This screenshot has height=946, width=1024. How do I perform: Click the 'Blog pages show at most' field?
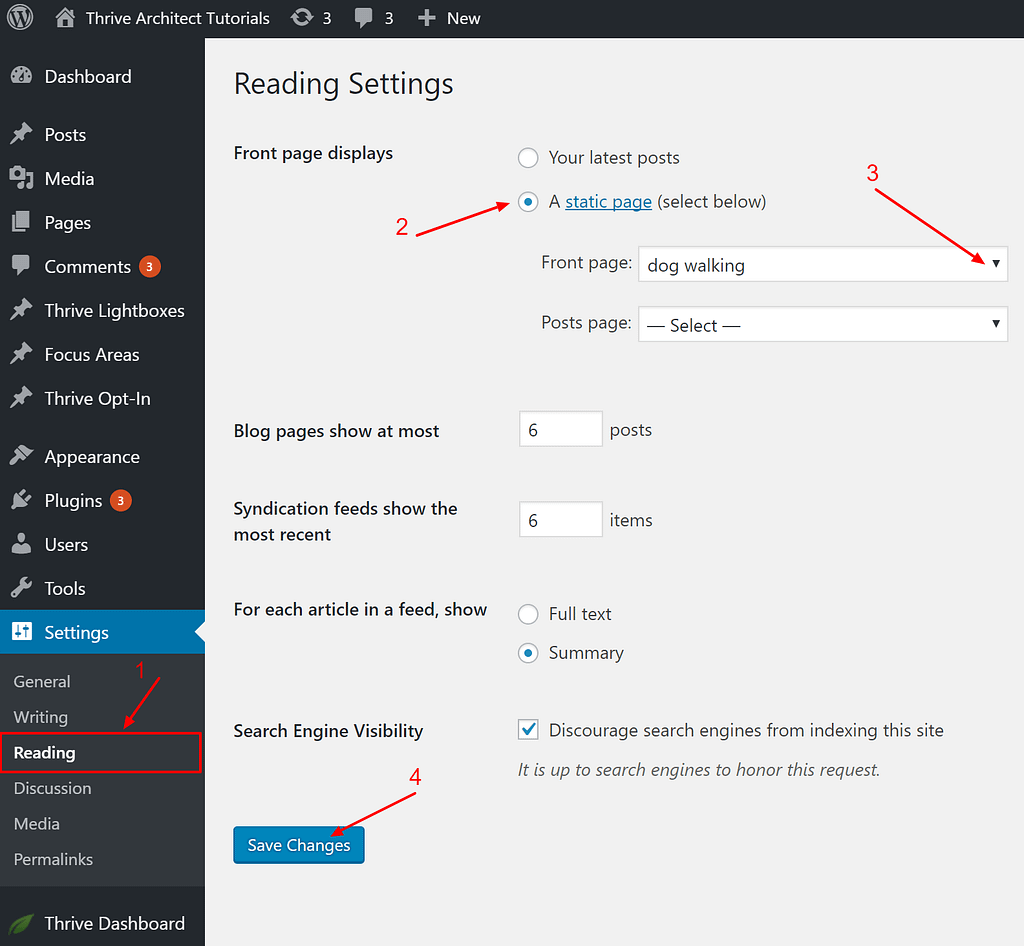pos(560,429)
